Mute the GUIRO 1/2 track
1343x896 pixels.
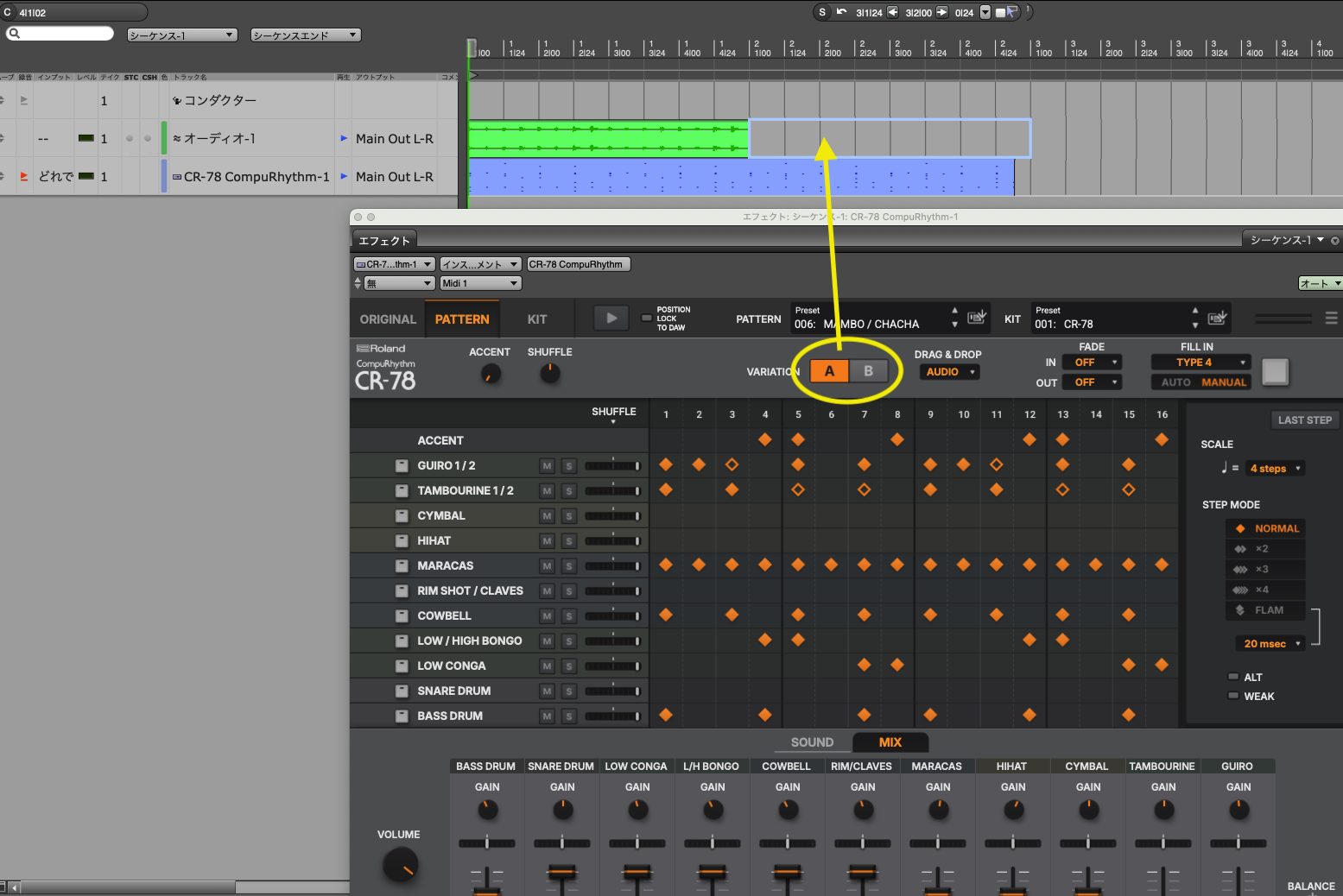547,466
